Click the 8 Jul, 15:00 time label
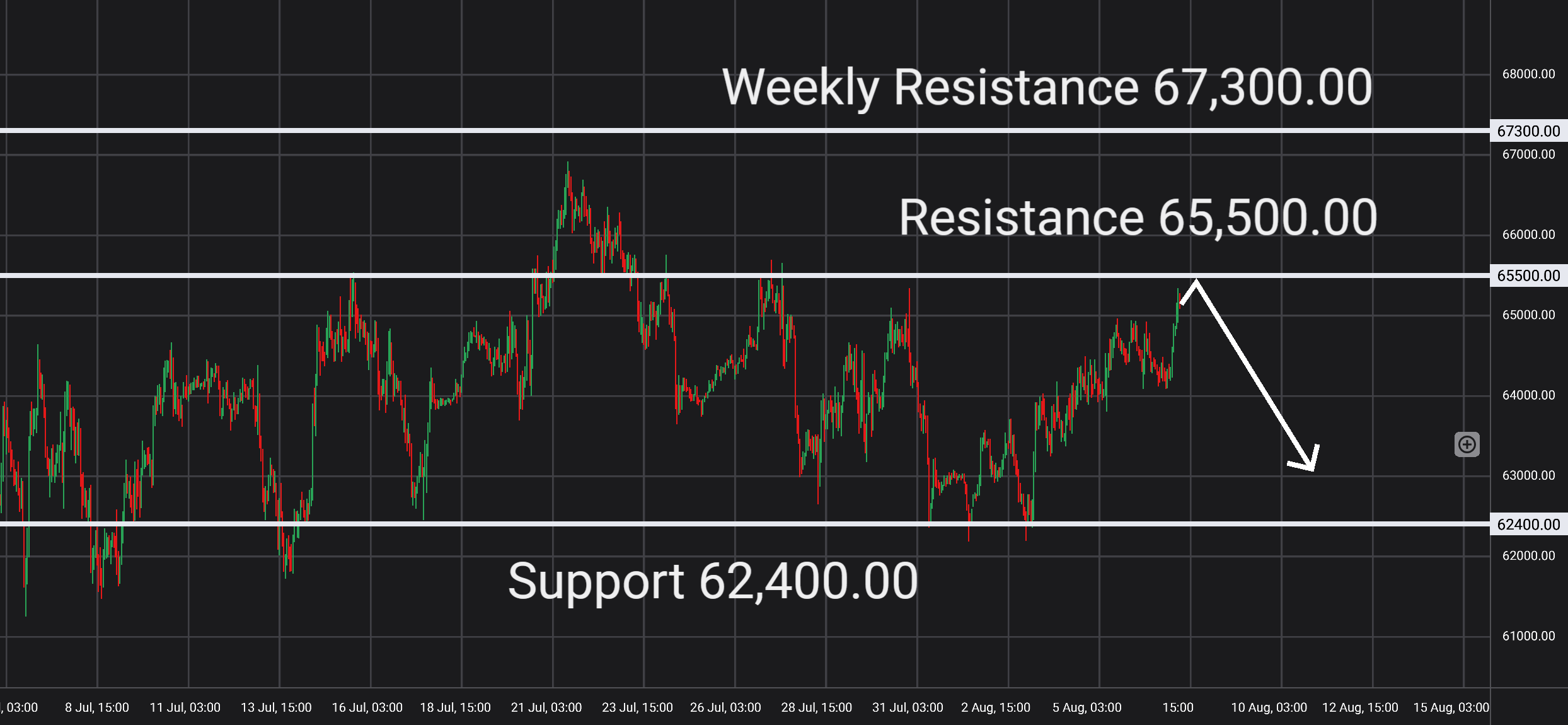 (97, 707)
